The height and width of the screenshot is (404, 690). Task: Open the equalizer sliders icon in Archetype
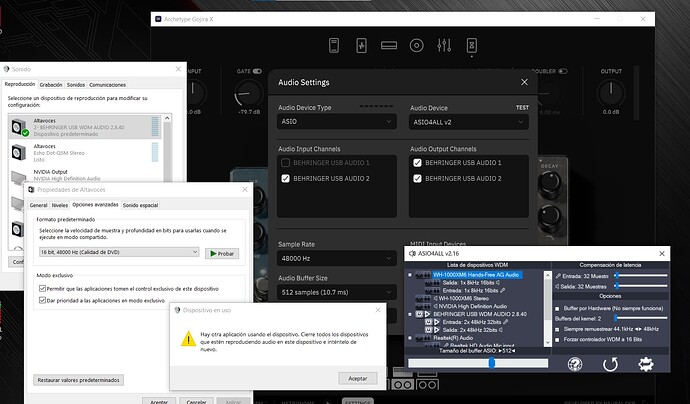[444, 45]
